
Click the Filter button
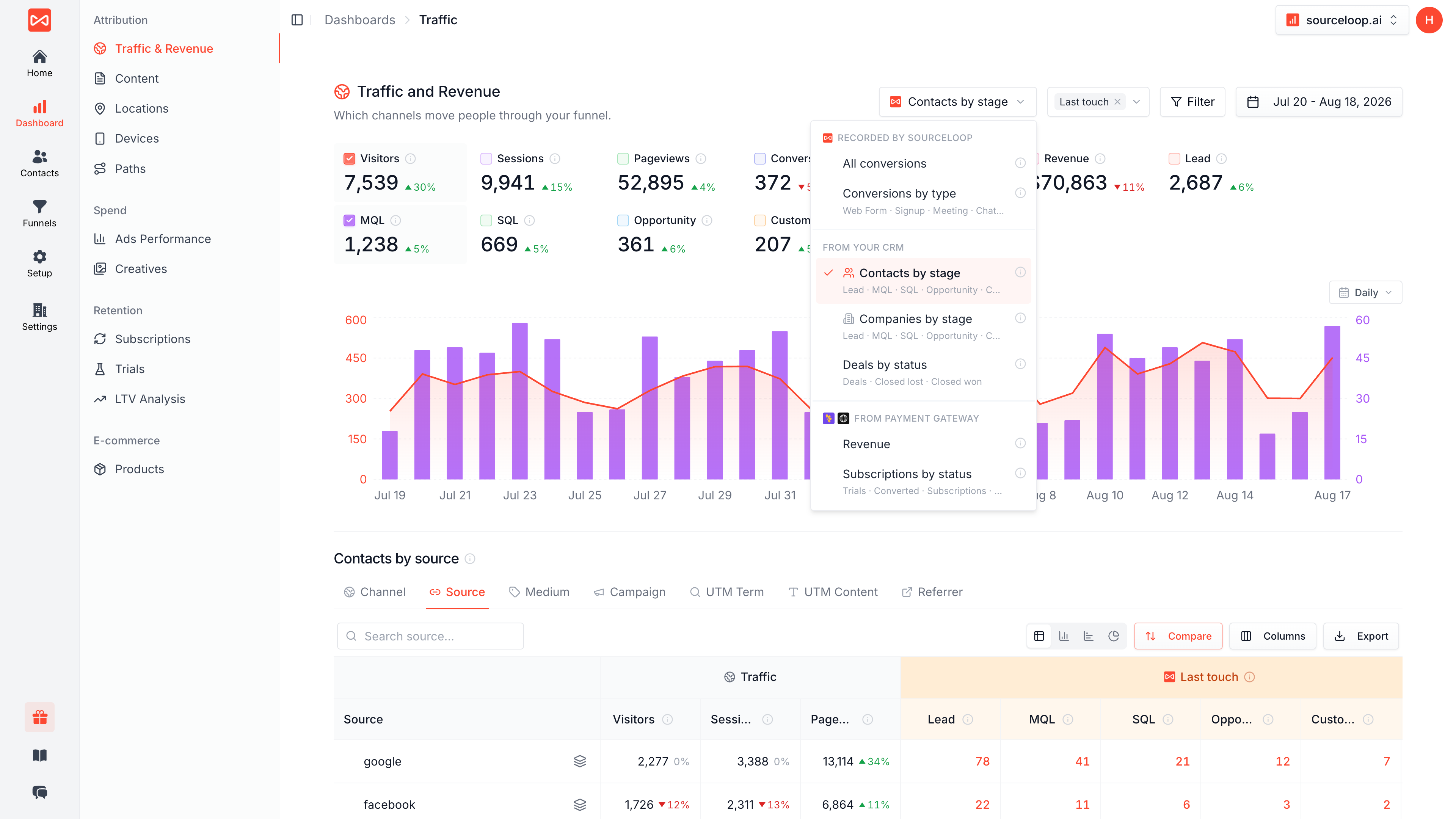[1192, 102]
